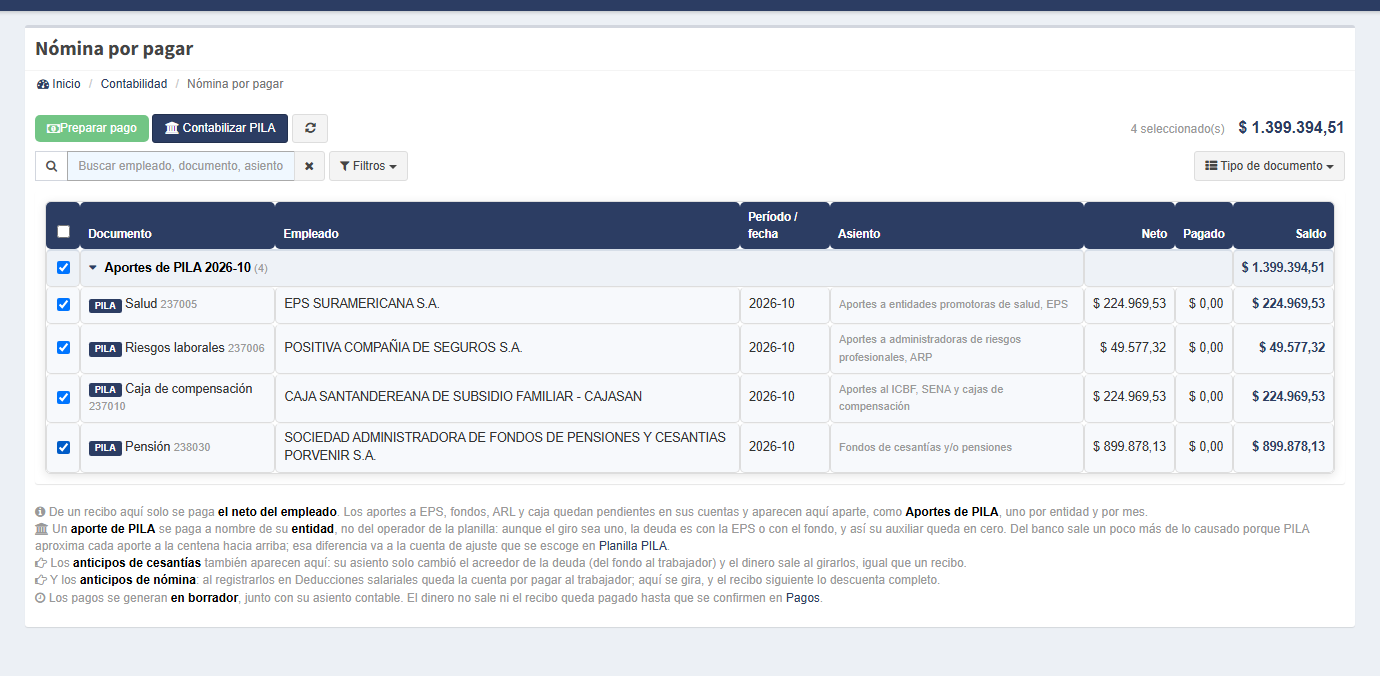The image size is (1380, 676).
Task: Select POSITIVA COMPAÑIA DE SEGUROS S.A. cell
Action: coord(507,348)
